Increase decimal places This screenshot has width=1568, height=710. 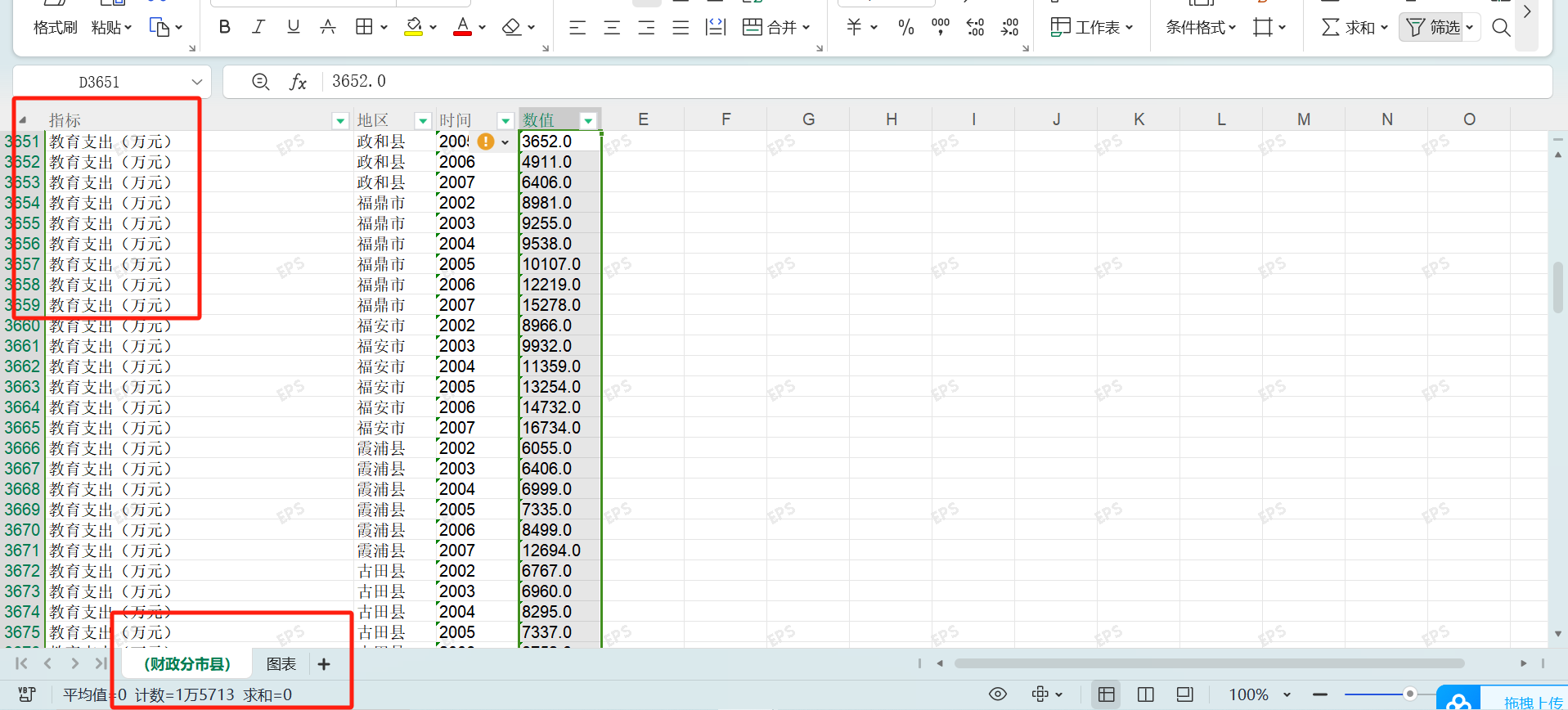point(975,28)
